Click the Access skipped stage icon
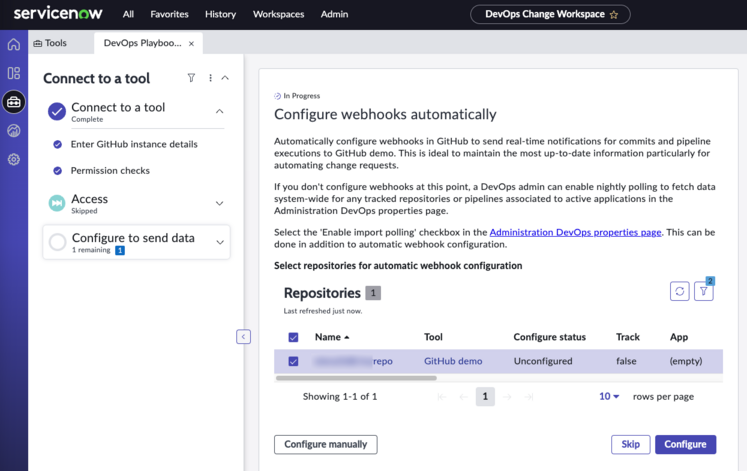The height and width of the screenshot is (471, 747). coord(57,203)
